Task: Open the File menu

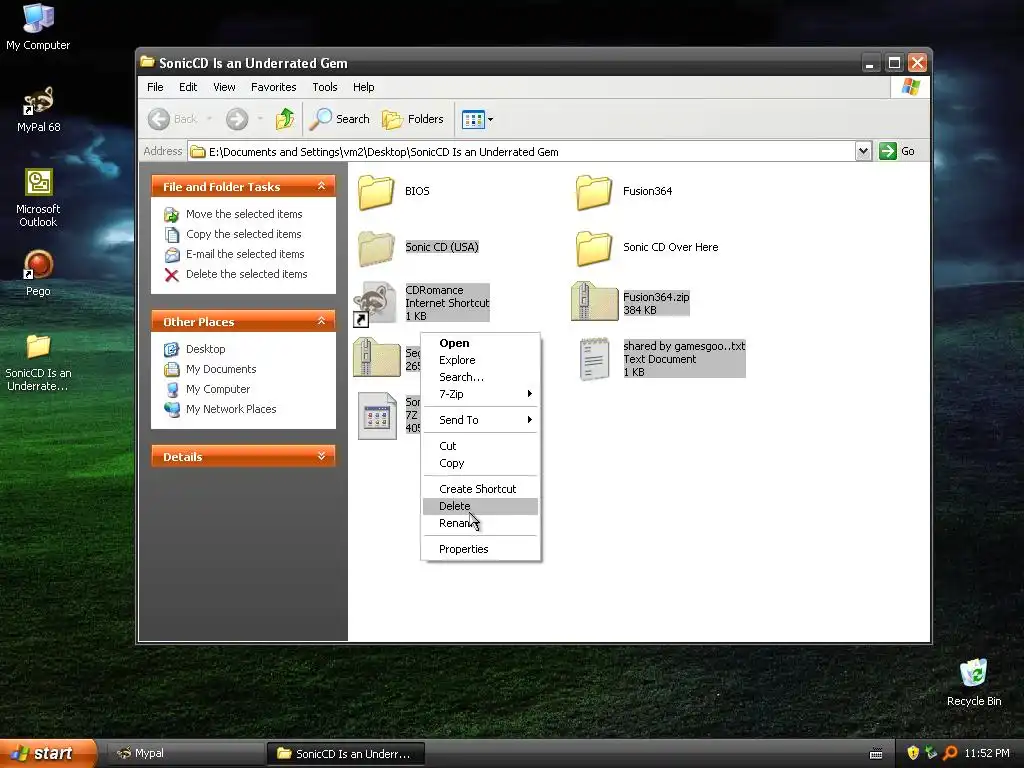Action: [155, 87]
